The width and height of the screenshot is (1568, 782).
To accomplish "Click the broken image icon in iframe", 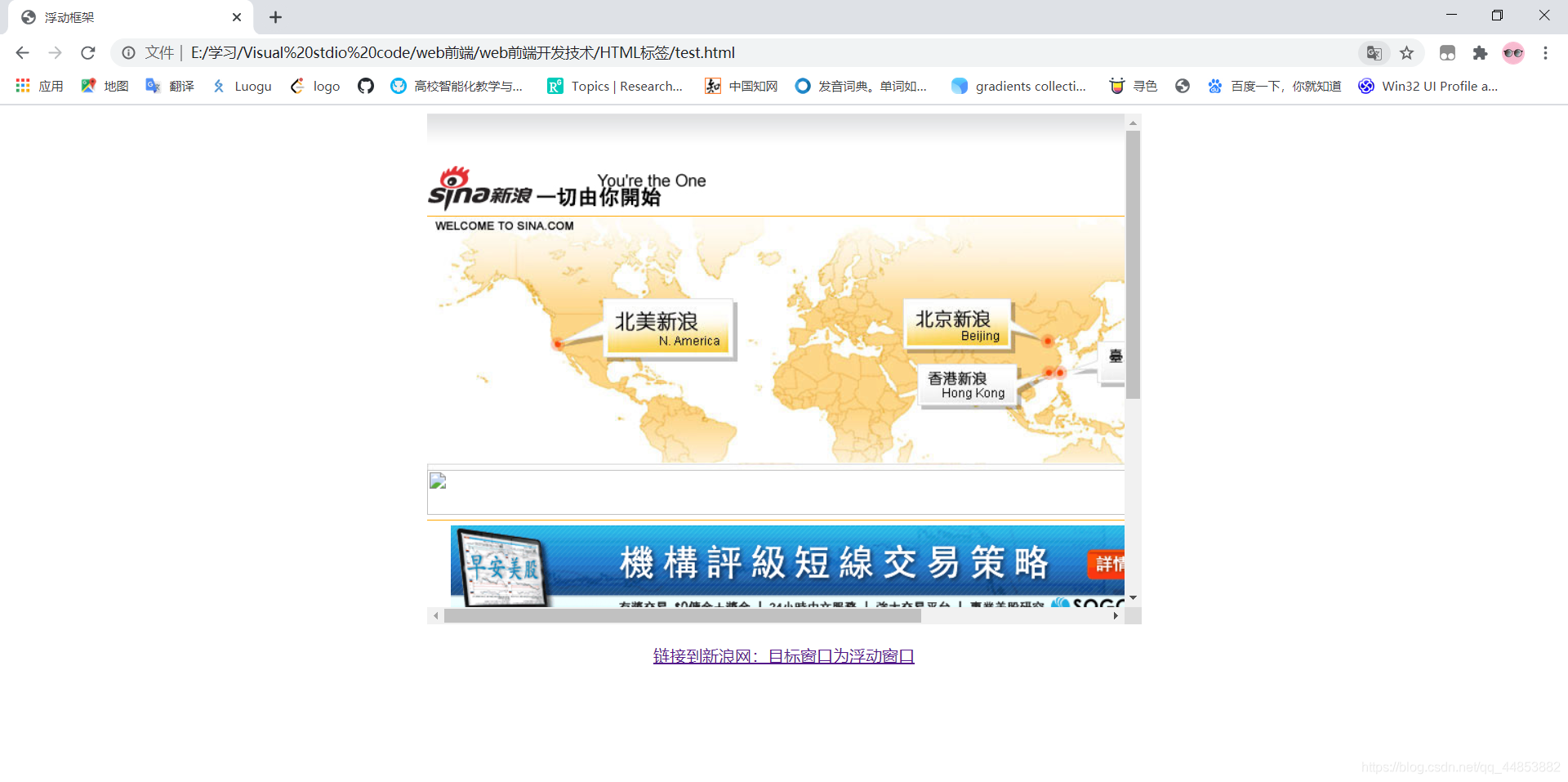I will (438, 480).
